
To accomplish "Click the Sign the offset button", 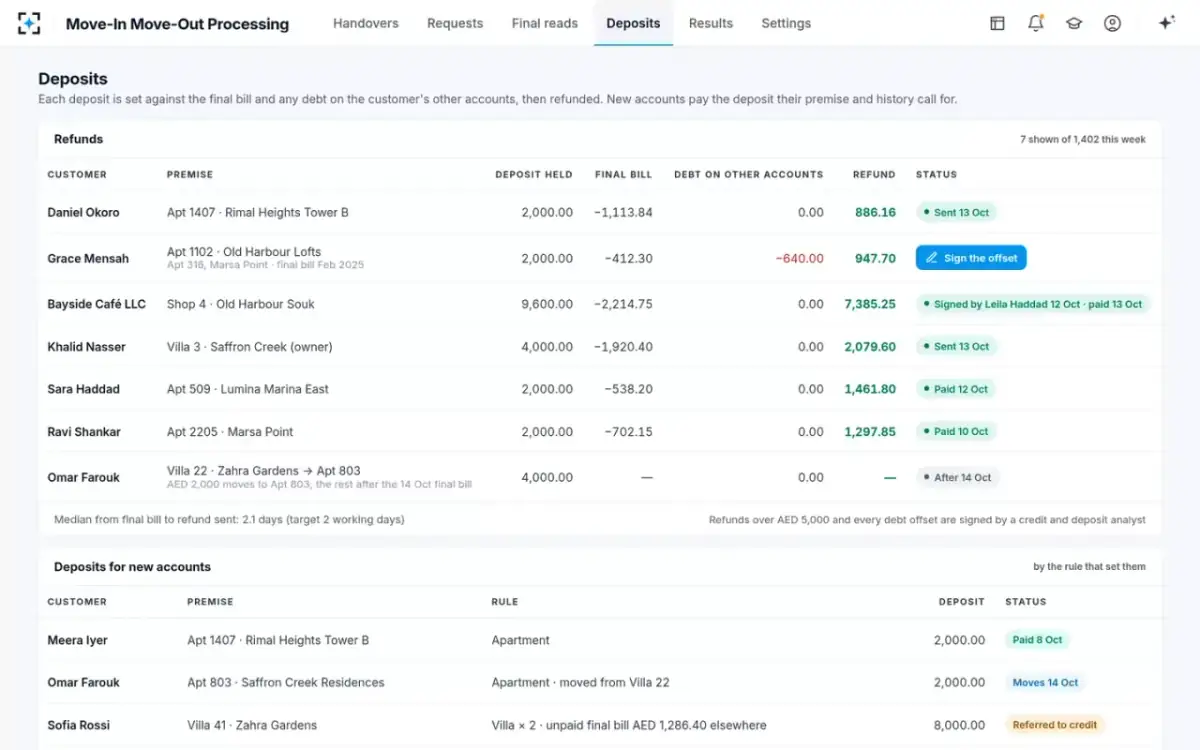I will tap(971, 258).
